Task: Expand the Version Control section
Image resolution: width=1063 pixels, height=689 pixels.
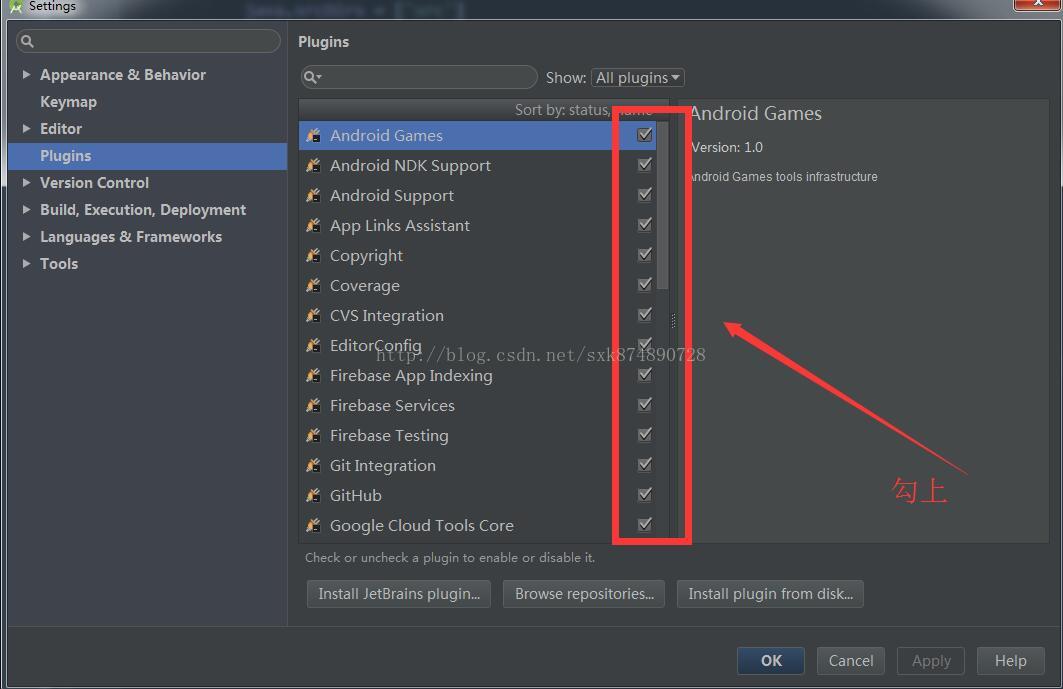Action: (26, 182)
